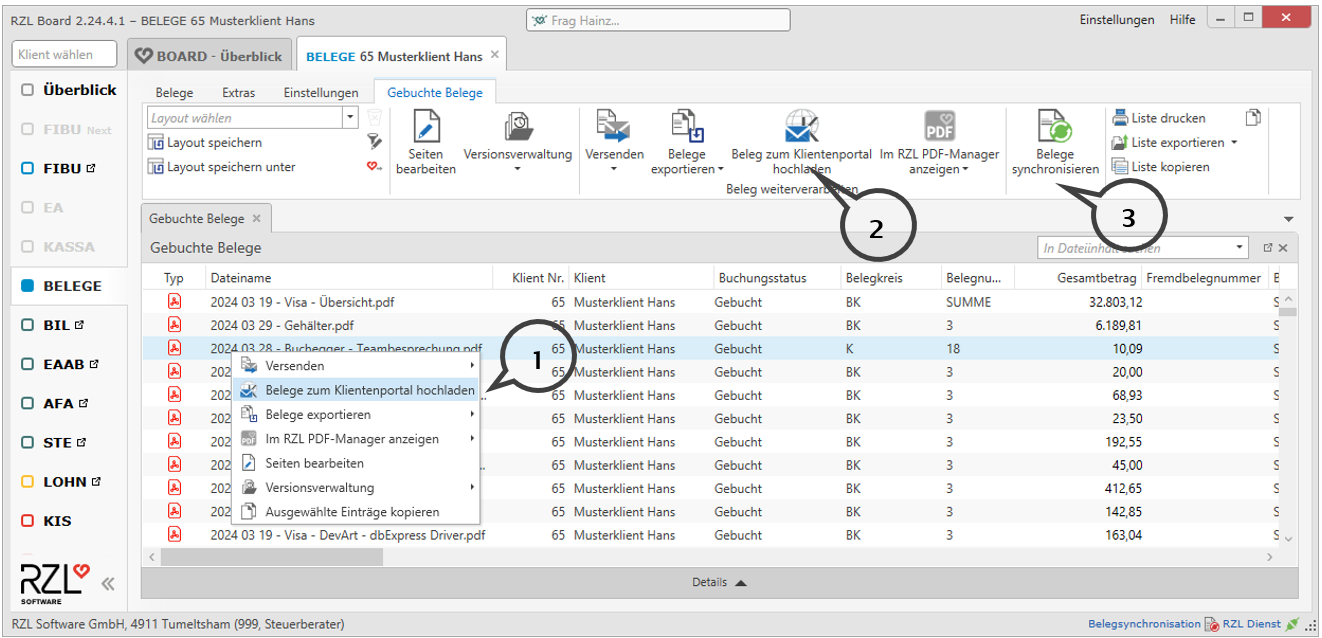Click Beleg zum Klientenportal hochladen ribbon icon
The width and height of the screenshot is (1322, 638).
click(800, 127)
